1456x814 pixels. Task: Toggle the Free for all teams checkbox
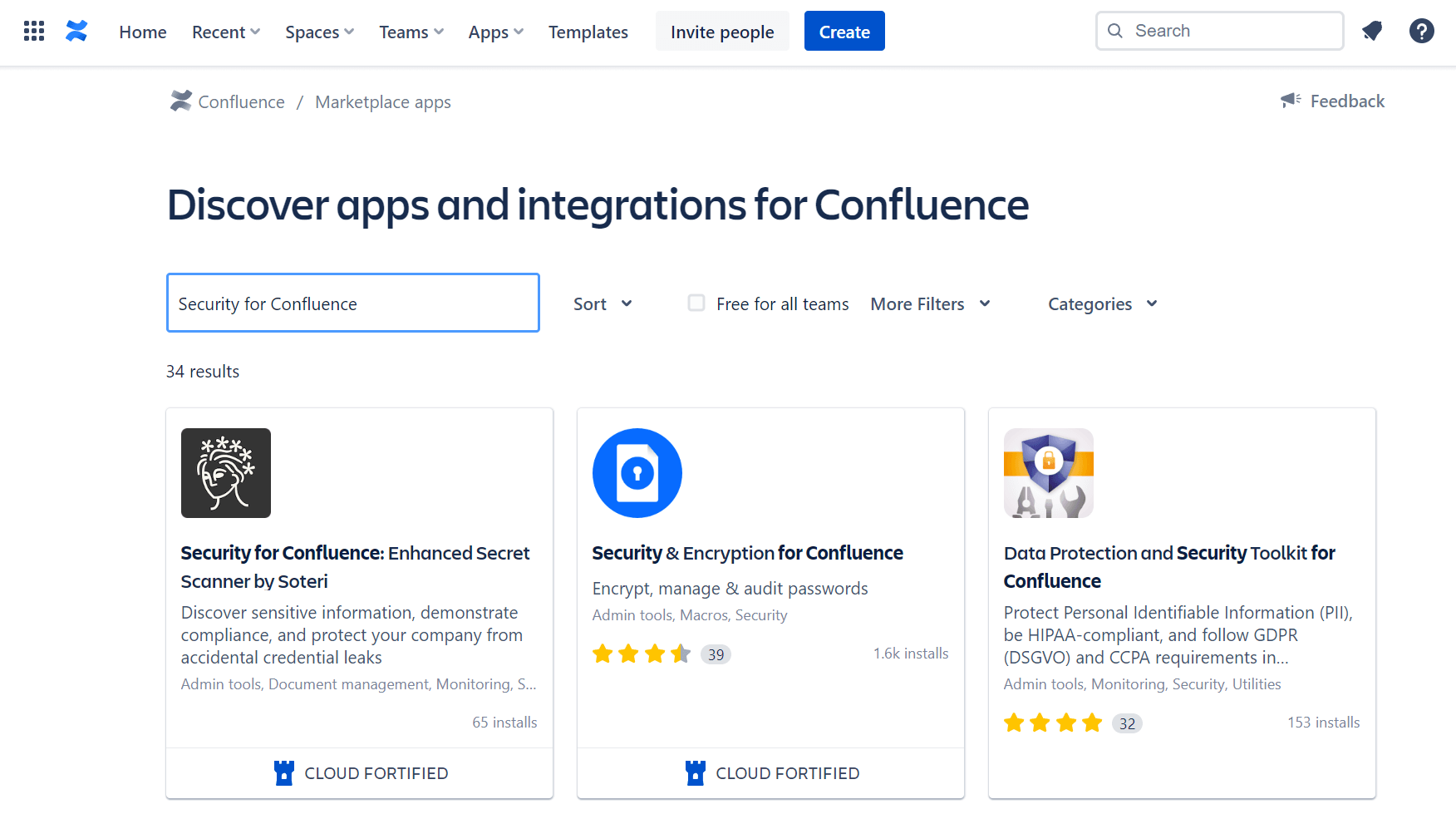(x=696, y=303)
